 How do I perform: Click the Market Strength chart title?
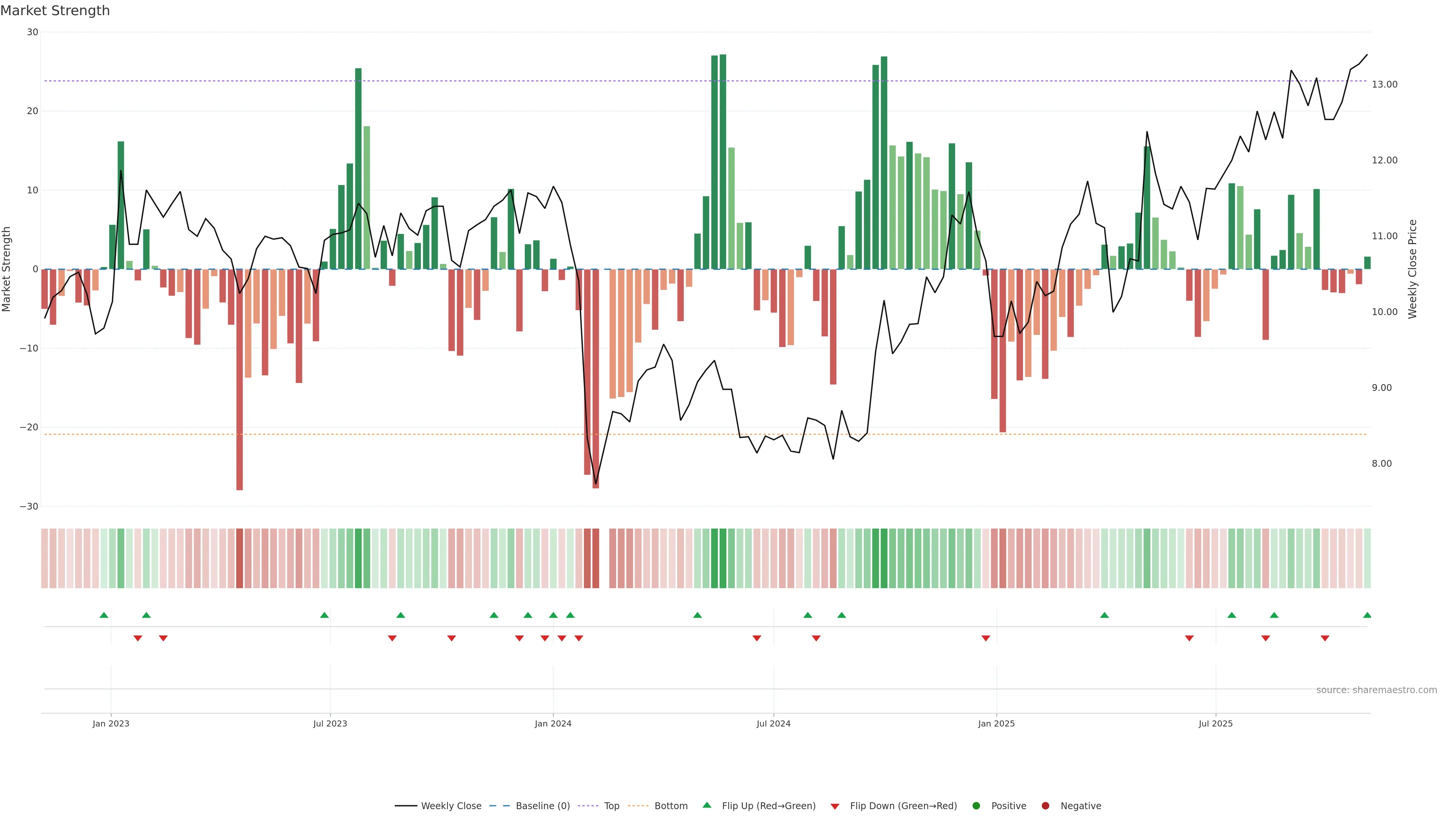(55, 11)
